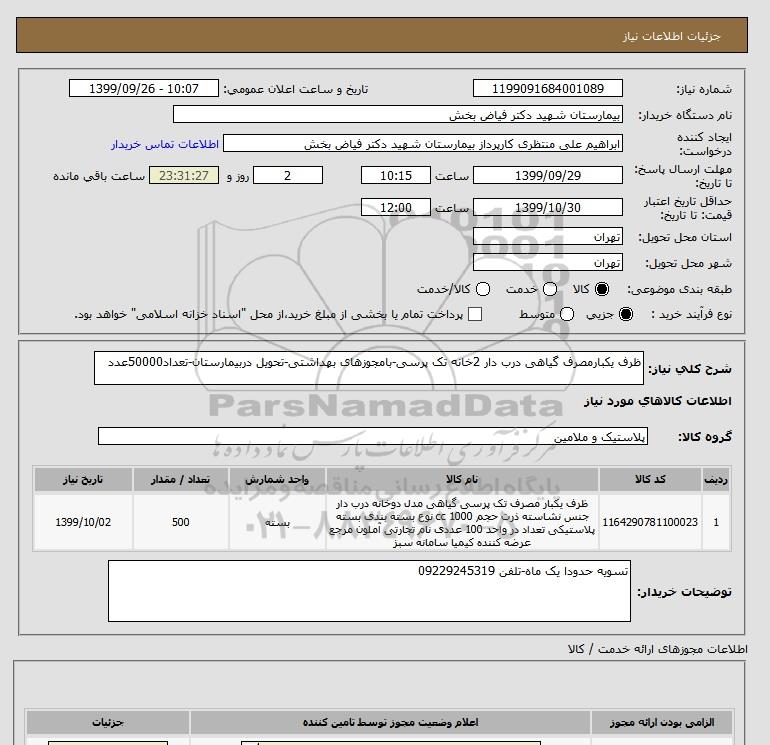This screenshot has height=745, width=770.
Task: Click the remaining time countdown 23:31:27
Action: pos(184,175)
